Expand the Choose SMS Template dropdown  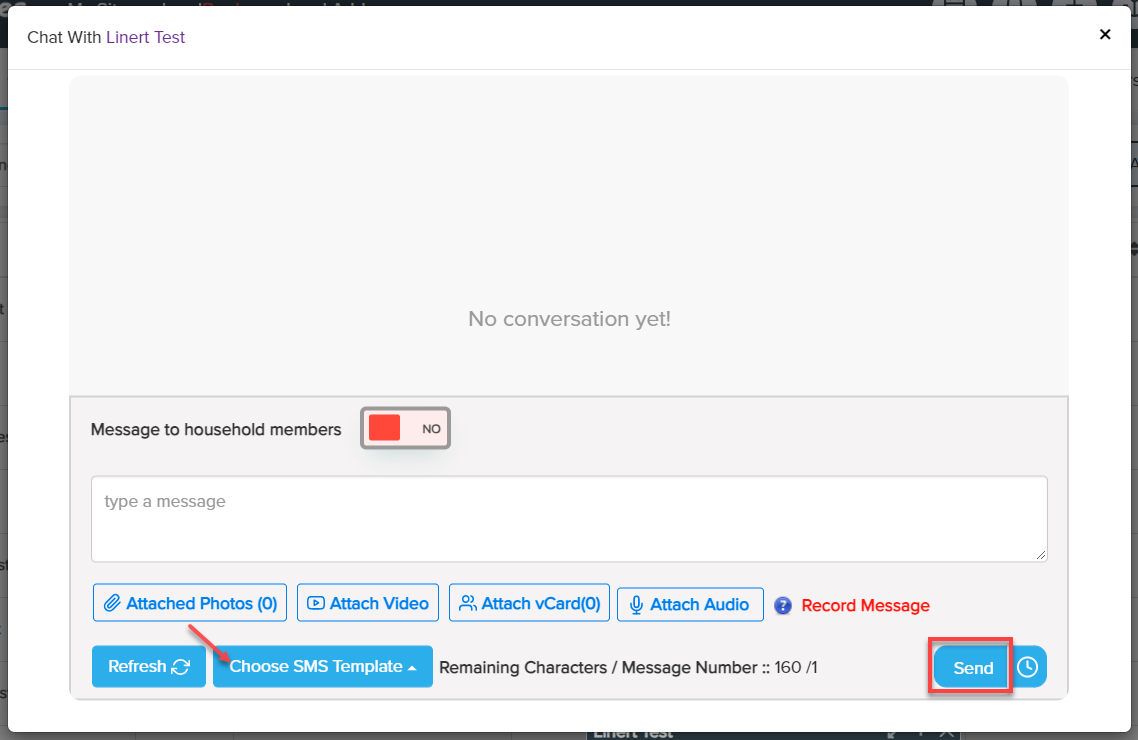coord(322,667)
